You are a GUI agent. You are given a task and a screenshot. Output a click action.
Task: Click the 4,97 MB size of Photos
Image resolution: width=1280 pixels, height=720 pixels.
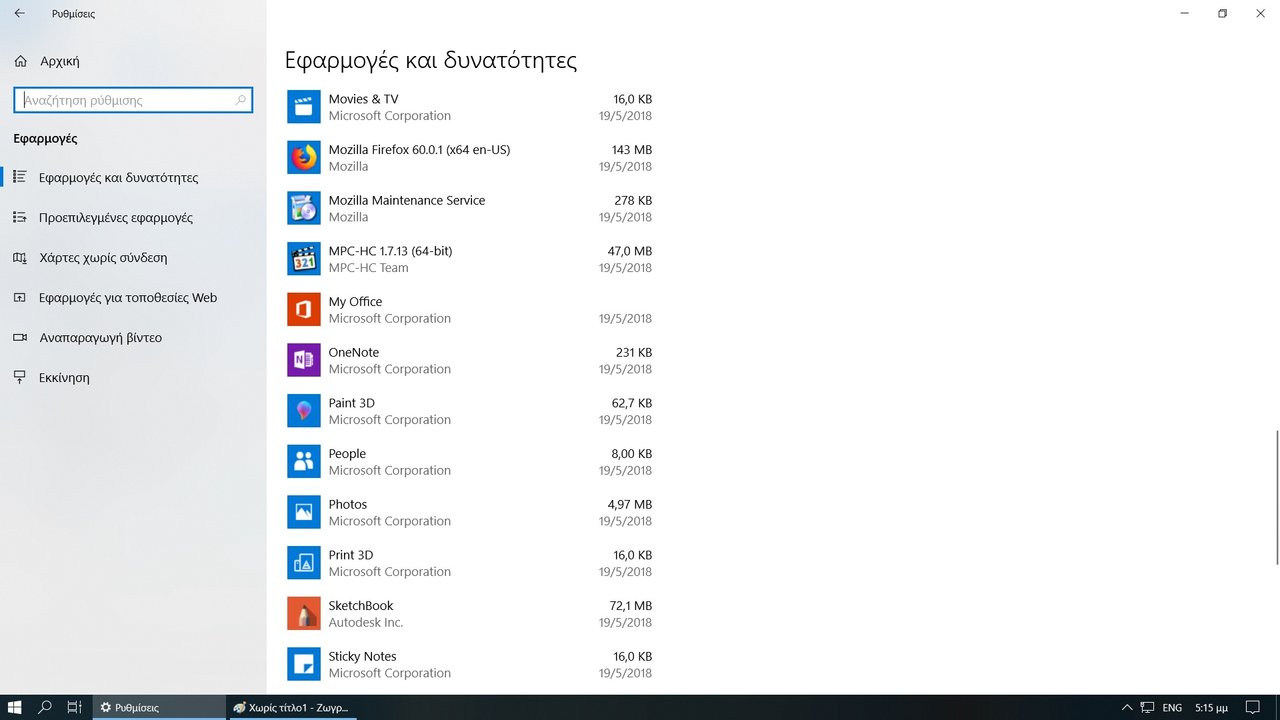(629, 504)
